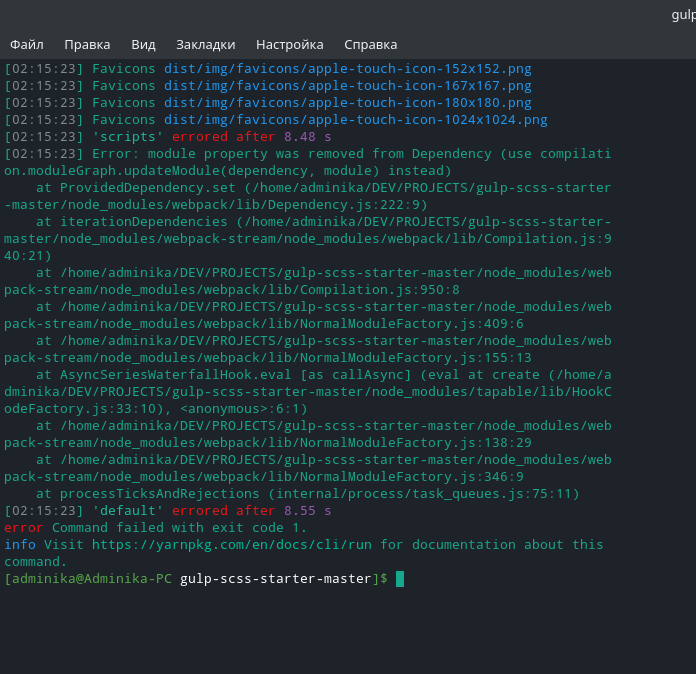Click the "NormalModuleFactory.js:138:29" text
Screen dimensions: 696x674
(x=415, y=443)
